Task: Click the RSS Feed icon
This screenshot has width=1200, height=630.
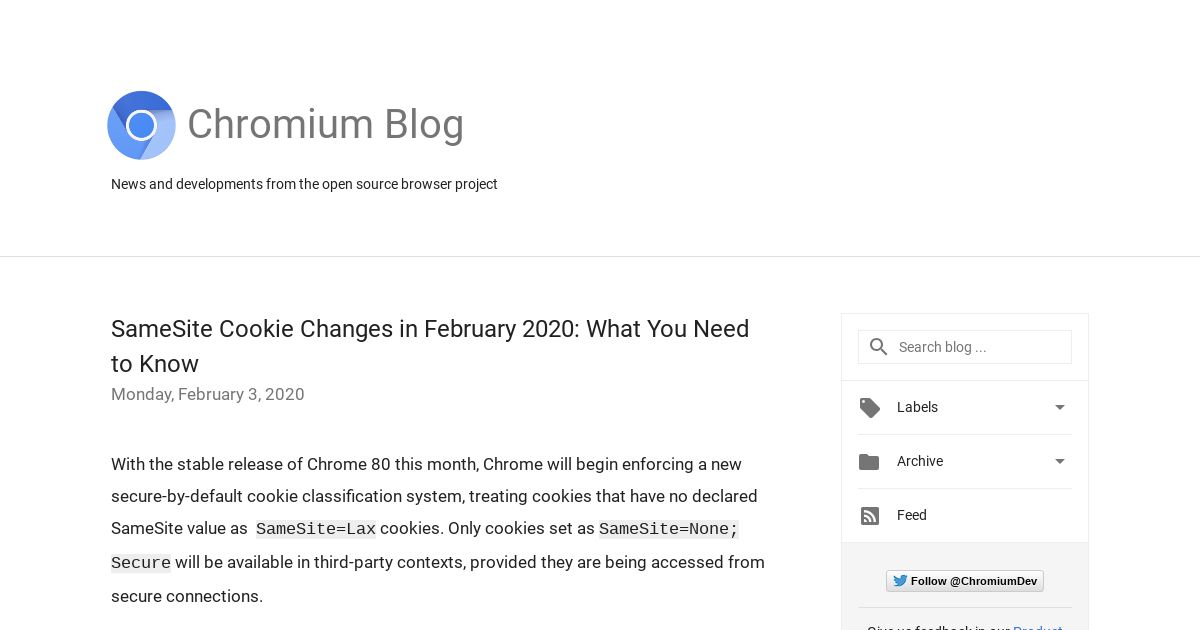Action: [x=870, y=516]
